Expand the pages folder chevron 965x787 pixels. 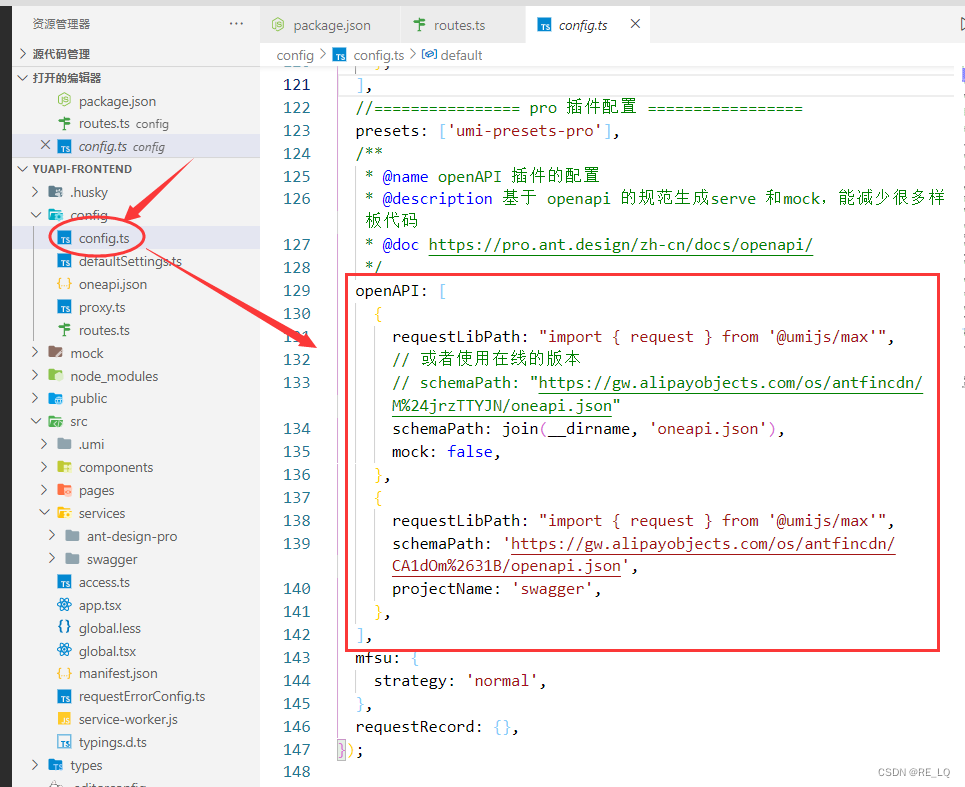point(44,490)
